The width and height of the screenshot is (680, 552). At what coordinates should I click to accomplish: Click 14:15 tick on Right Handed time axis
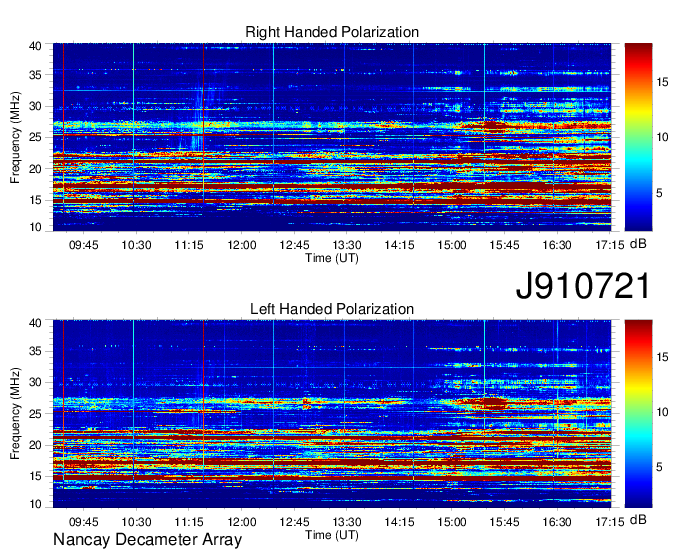click(399, 245)
